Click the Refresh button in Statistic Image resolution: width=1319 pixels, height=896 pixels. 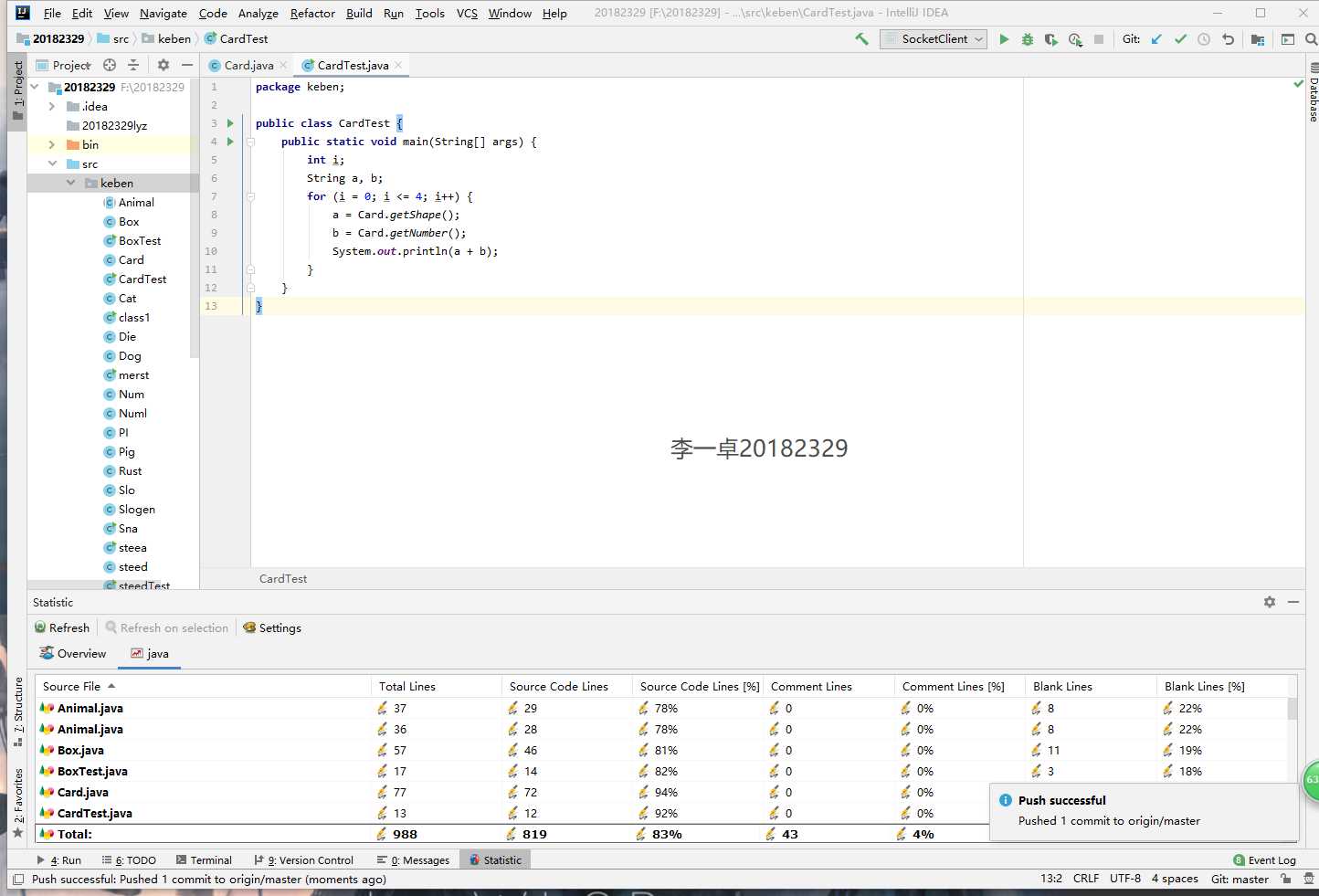click(62, 627)
